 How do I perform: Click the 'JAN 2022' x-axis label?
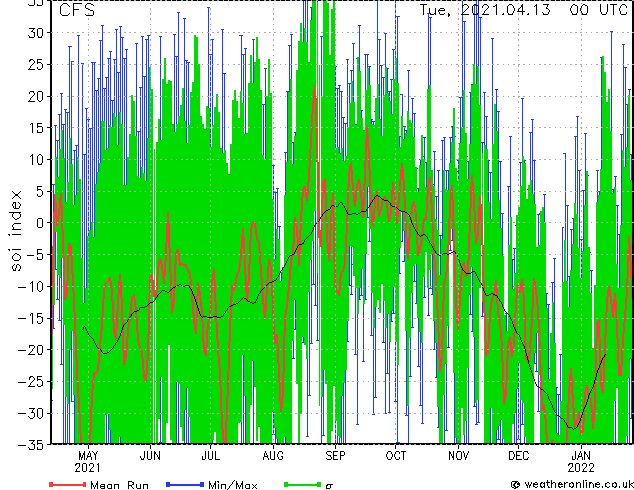coord(581,462)
